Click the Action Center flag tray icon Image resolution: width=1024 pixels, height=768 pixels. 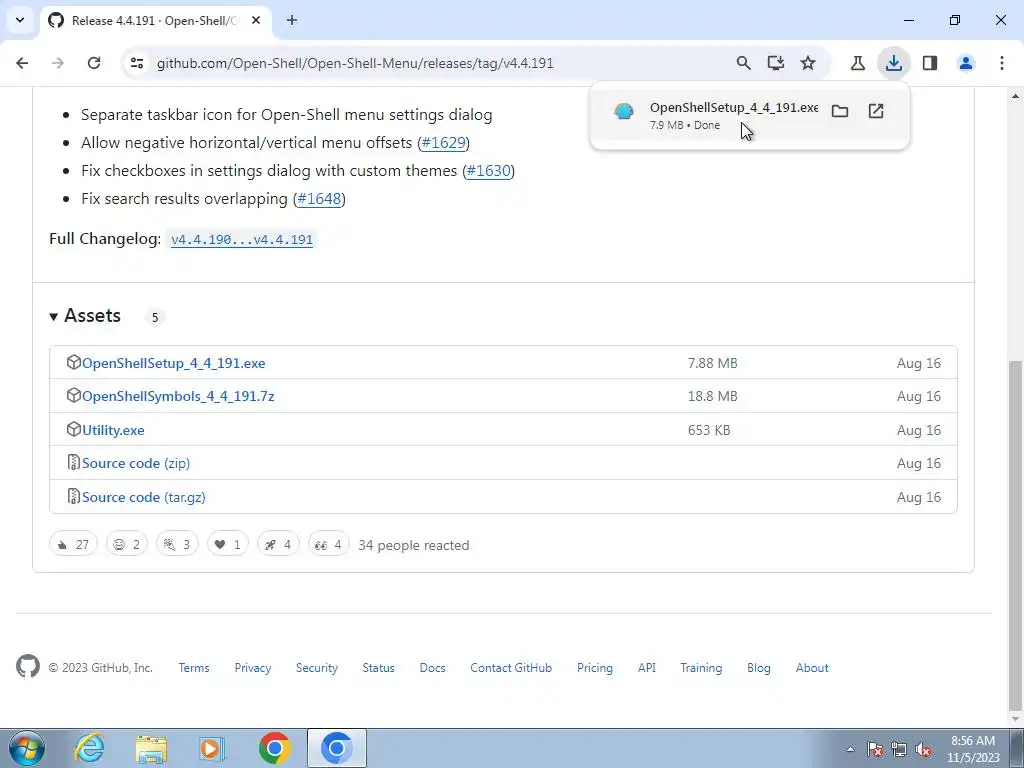click(x=875, y=749)
